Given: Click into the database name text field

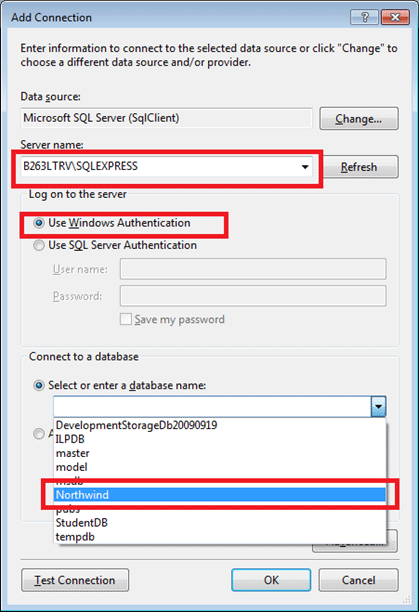Looking at the screenshot, I should click(212, 406).
